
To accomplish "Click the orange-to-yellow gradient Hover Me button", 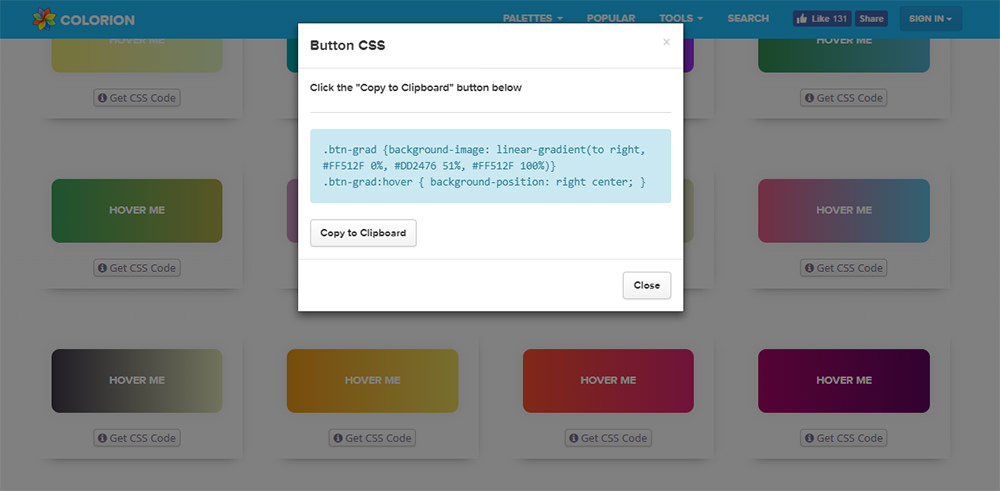I will (372, 381).
